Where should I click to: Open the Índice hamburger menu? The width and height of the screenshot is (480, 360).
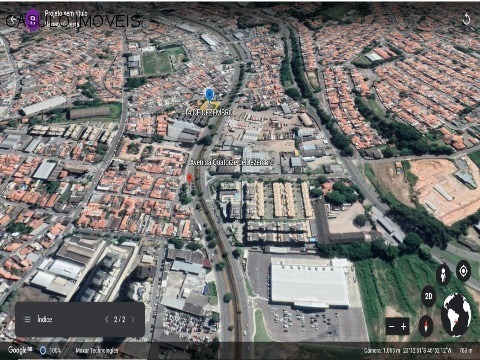(27, 319)
